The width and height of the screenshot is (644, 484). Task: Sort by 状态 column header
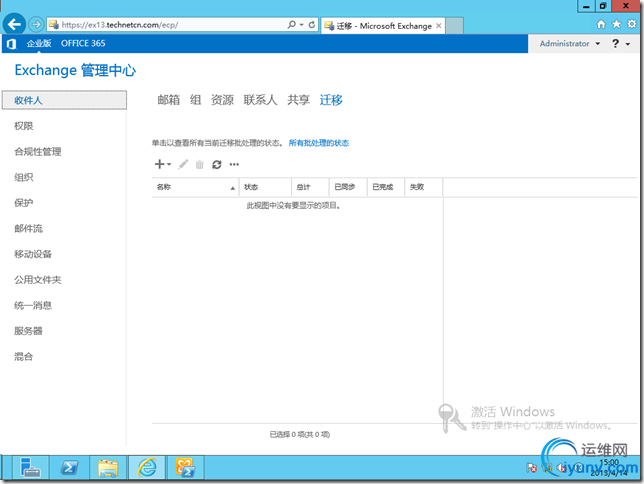point(265,187)
